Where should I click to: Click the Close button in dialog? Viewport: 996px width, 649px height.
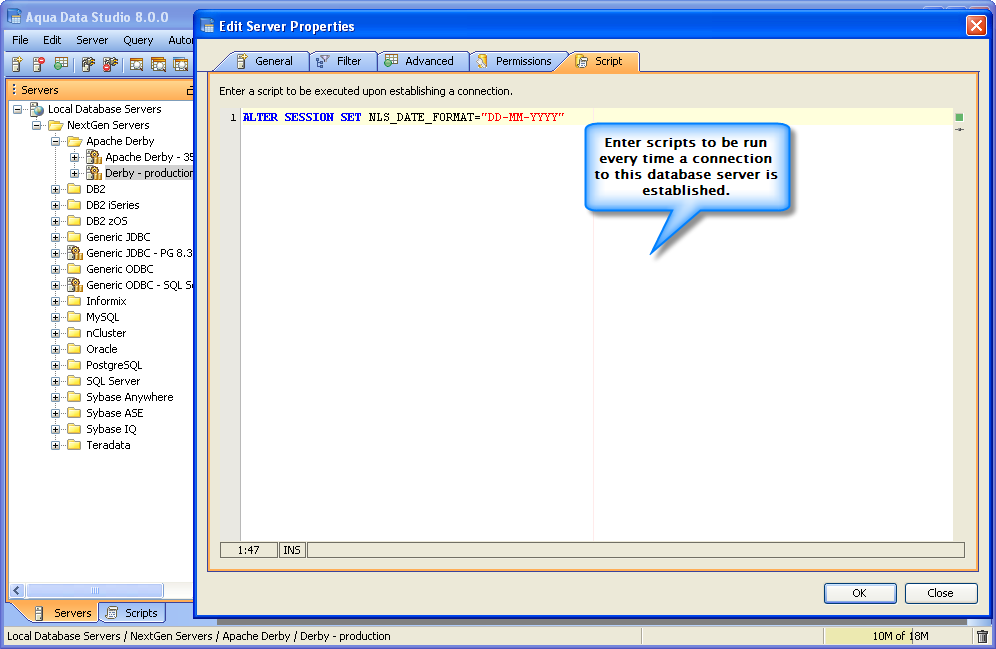(x=941, y=593)
